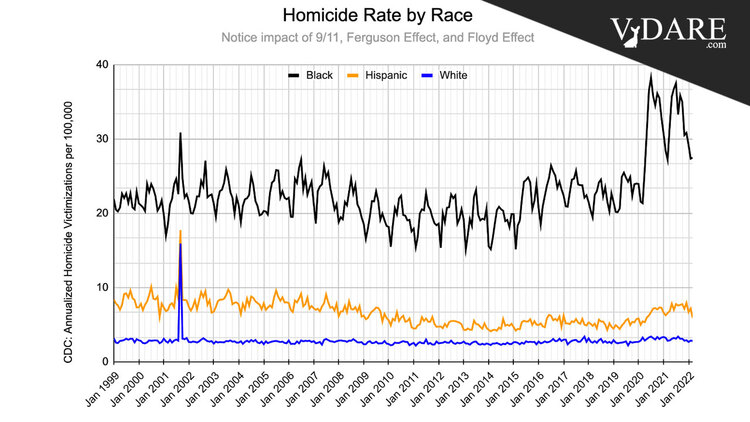Click the 'Jan 2021' x-axis label

pos(652,388)
